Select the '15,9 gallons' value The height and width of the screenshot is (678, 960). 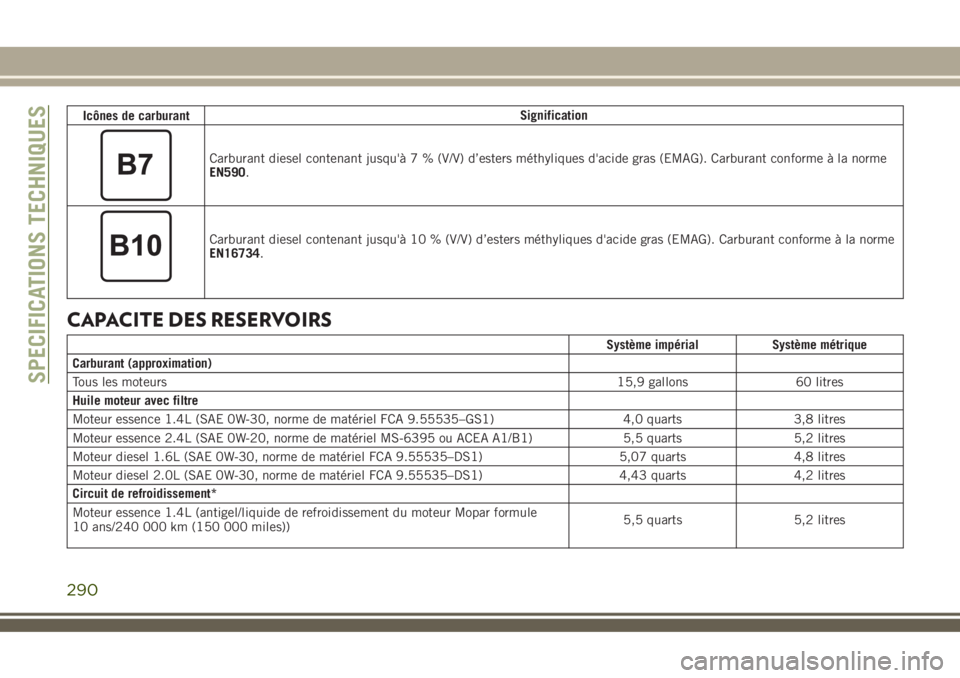point(652,382)
